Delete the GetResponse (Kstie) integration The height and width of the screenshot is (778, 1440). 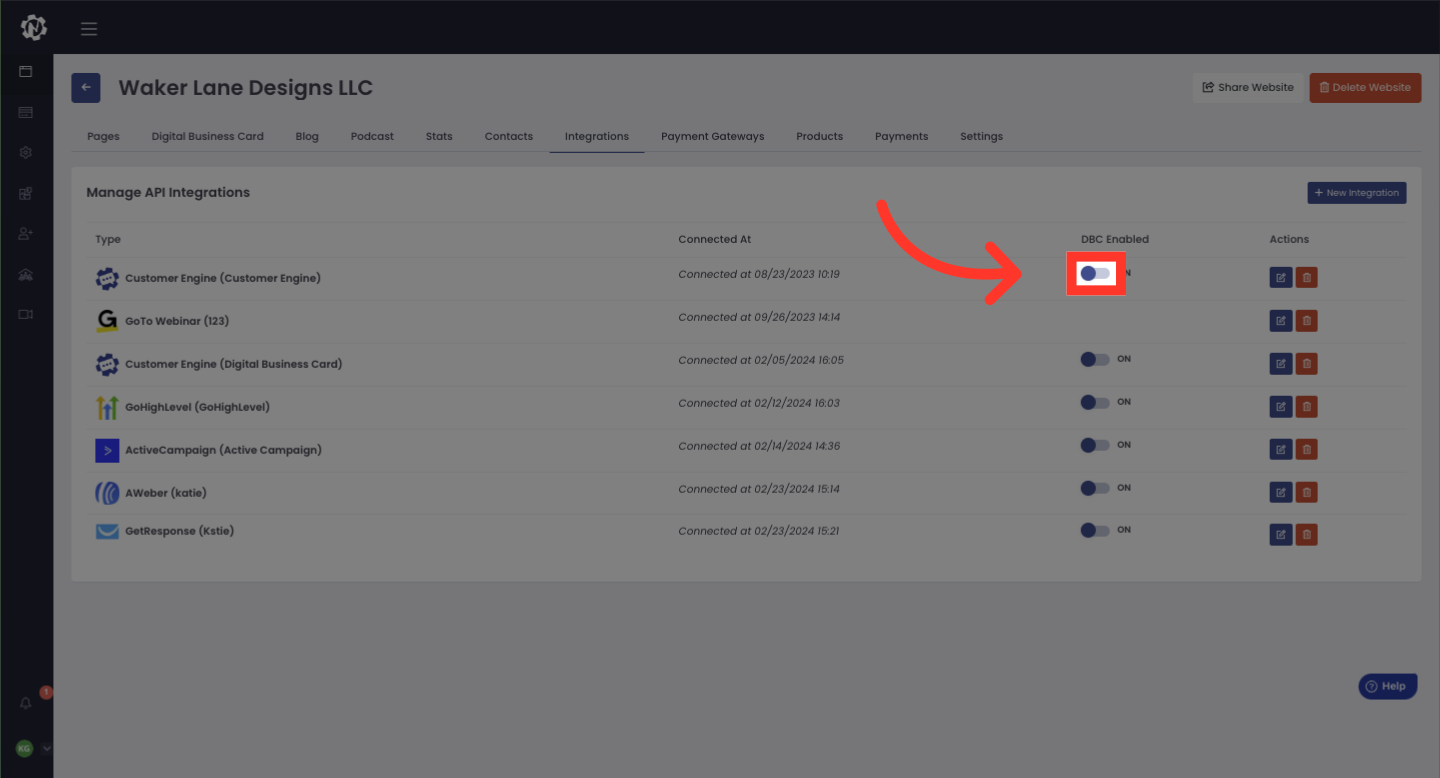coord(1306,535)
